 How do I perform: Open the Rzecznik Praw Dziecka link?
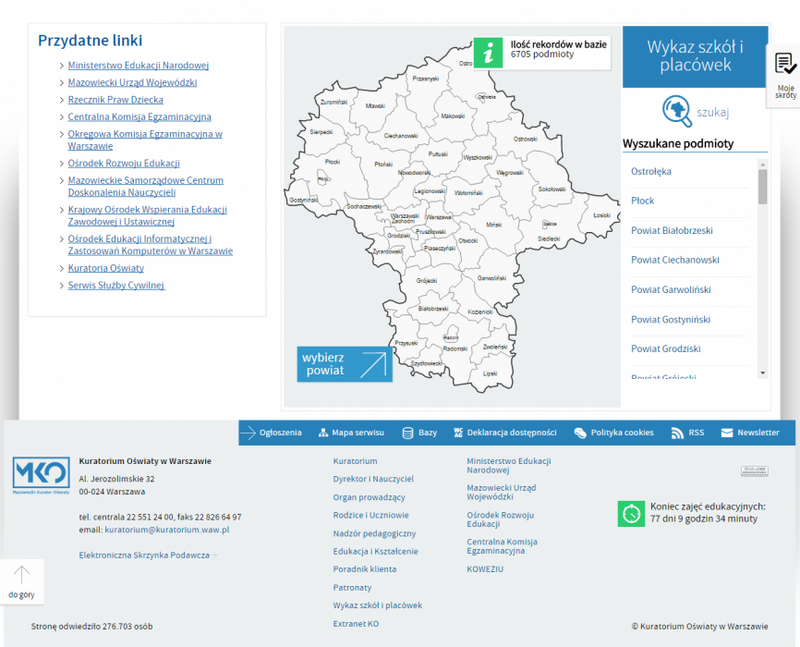tap(115, 100)
